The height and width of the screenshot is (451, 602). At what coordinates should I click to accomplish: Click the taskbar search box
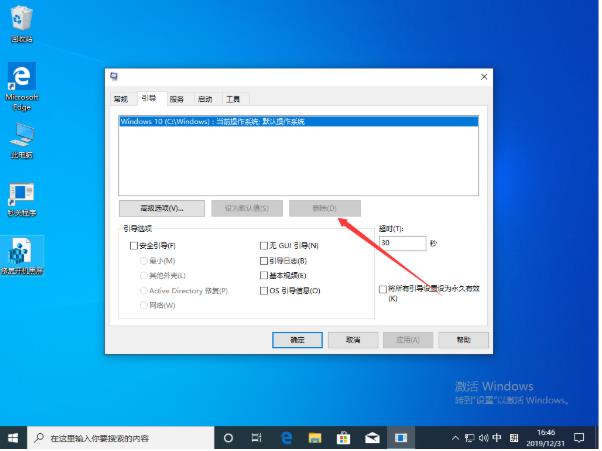pos(121,438)
